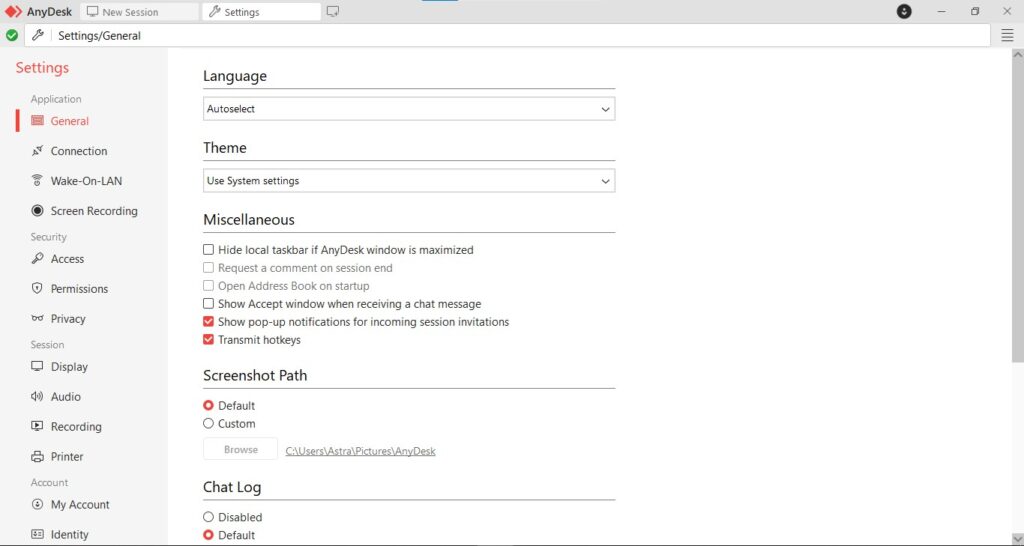Viewport: 1024px width, 546px height.
Task: Open the hamburger main menu
Action: pyautogui.click(x=1007, y=35)
